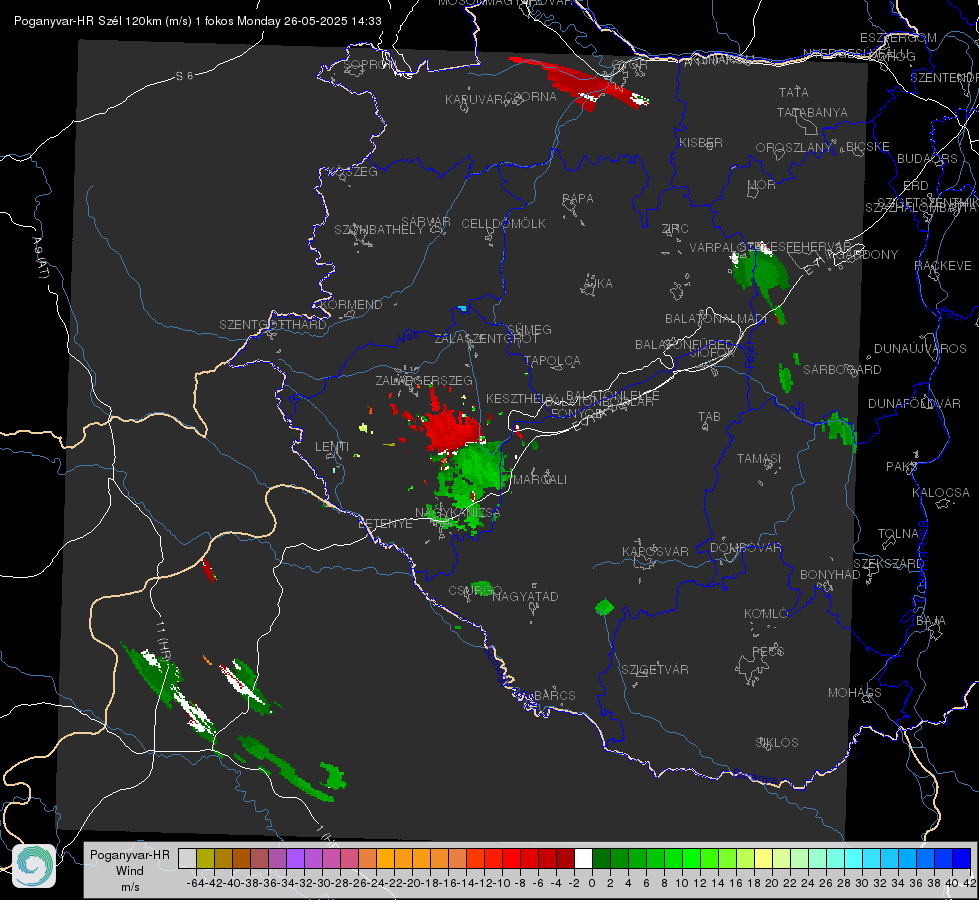This screenshot has width=979, height=900.
Task: Click the Poganyvar-HR Wind m/s legend label
Action: [x=130, y=871]
